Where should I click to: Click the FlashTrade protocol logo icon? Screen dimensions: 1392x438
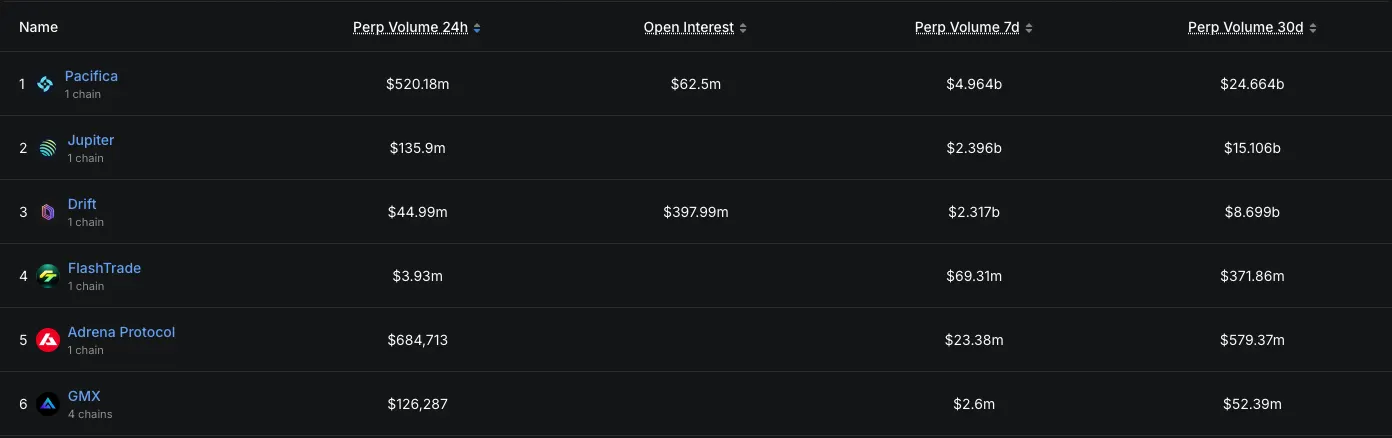48,276
